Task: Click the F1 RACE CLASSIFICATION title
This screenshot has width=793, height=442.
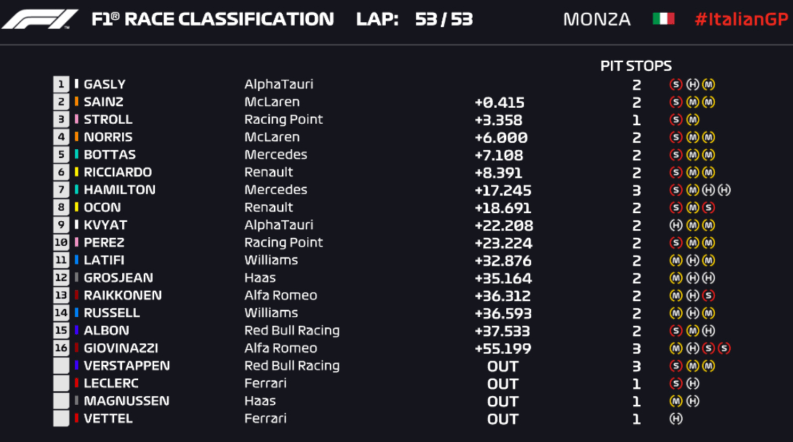Action: click(212, 19)
